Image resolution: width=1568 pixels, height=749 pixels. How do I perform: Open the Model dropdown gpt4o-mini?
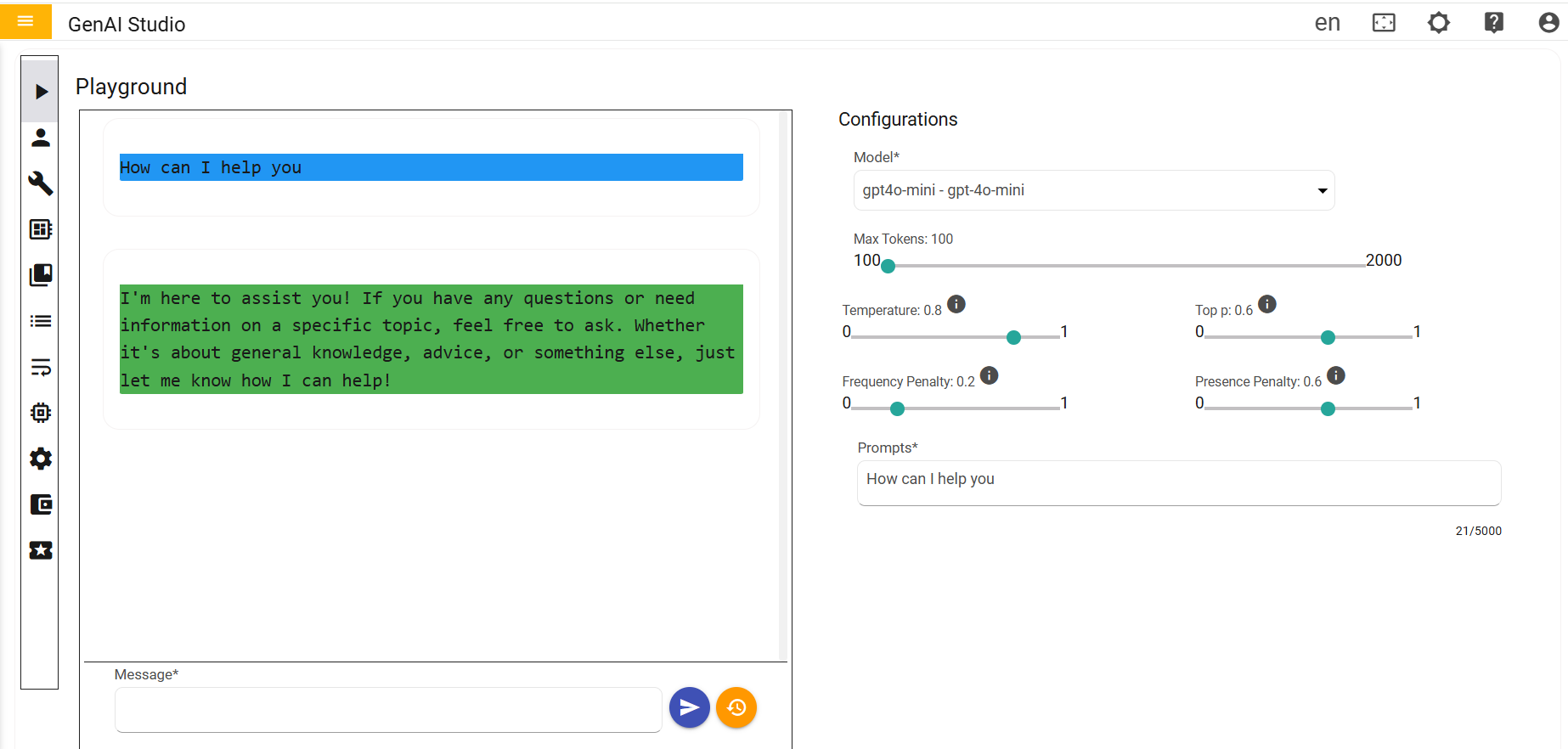[1094, 190]
